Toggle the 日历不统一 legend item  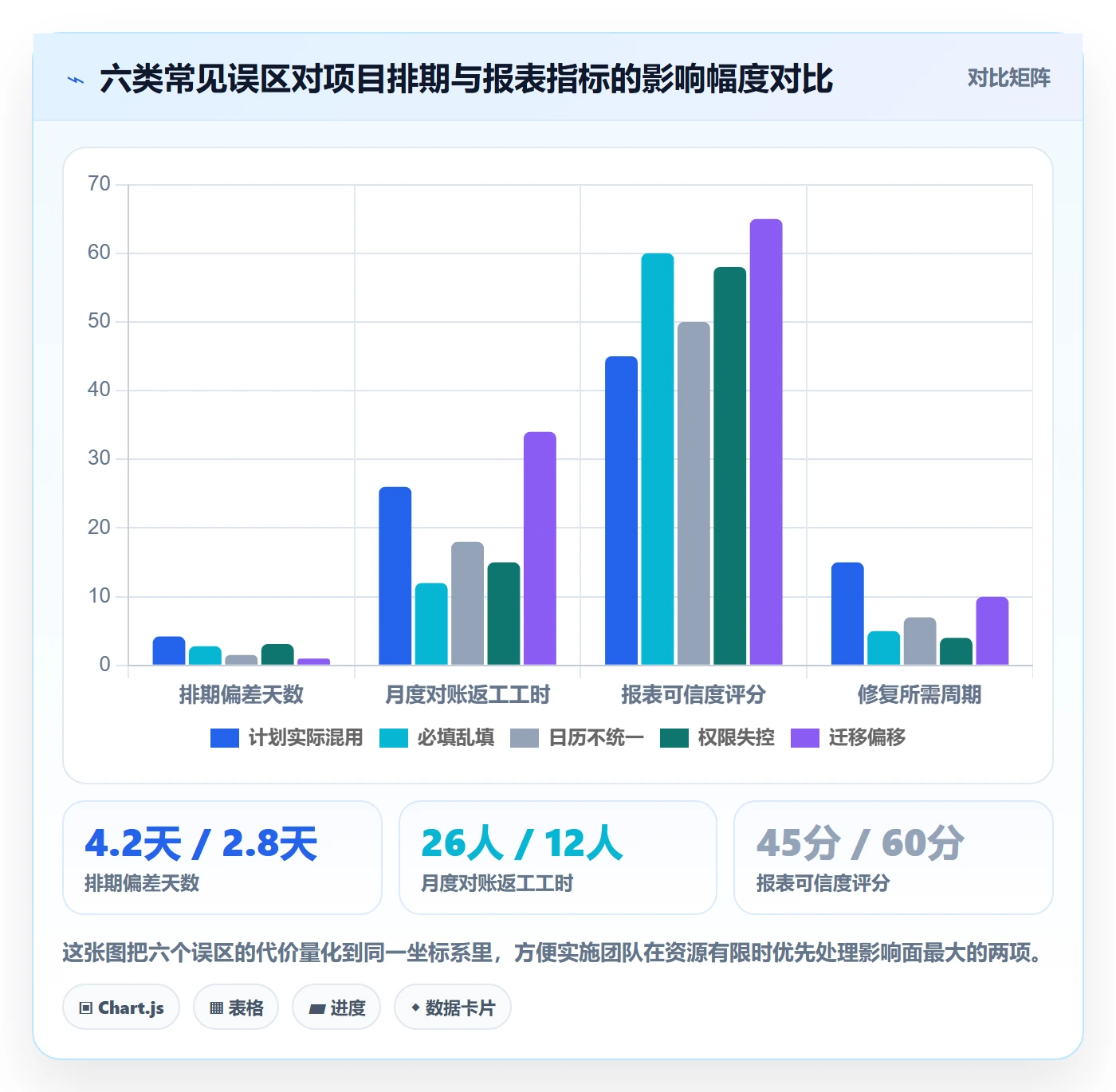point(576,738)
